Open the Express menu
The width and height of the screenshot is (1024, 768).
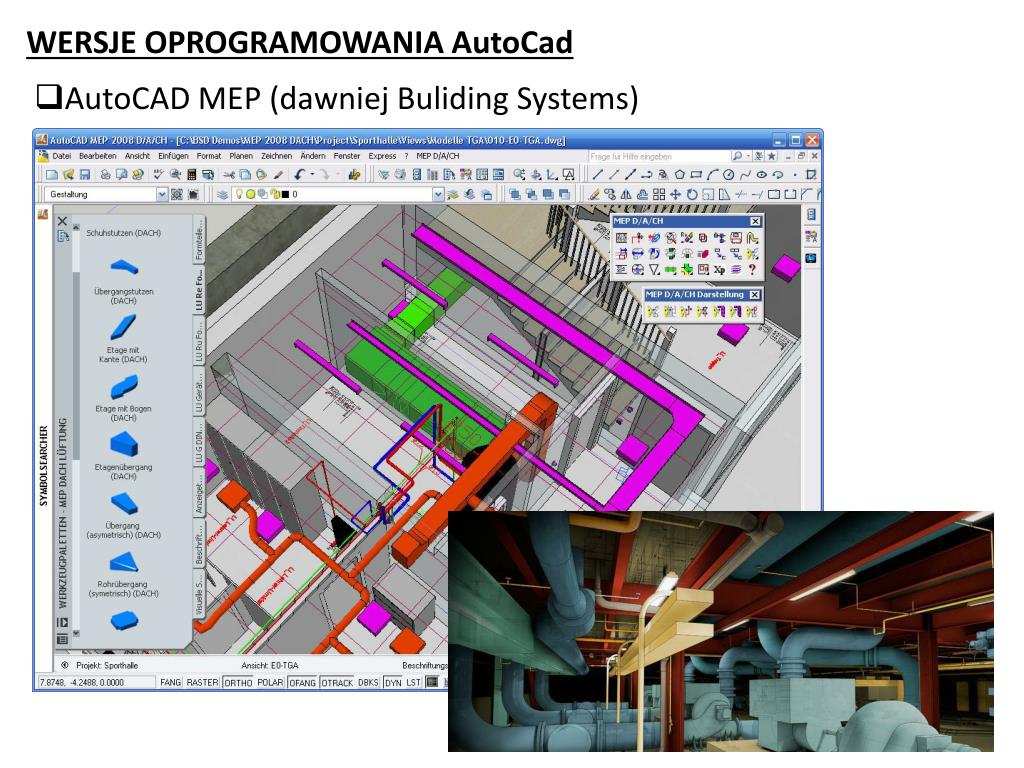[382, 156]
